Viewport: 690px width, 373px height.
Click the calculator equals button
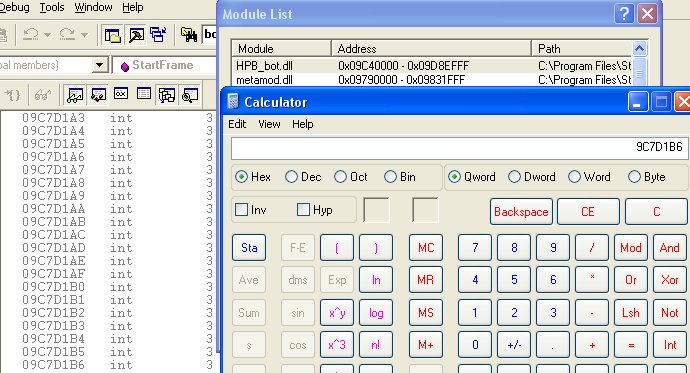pos(631,345)
